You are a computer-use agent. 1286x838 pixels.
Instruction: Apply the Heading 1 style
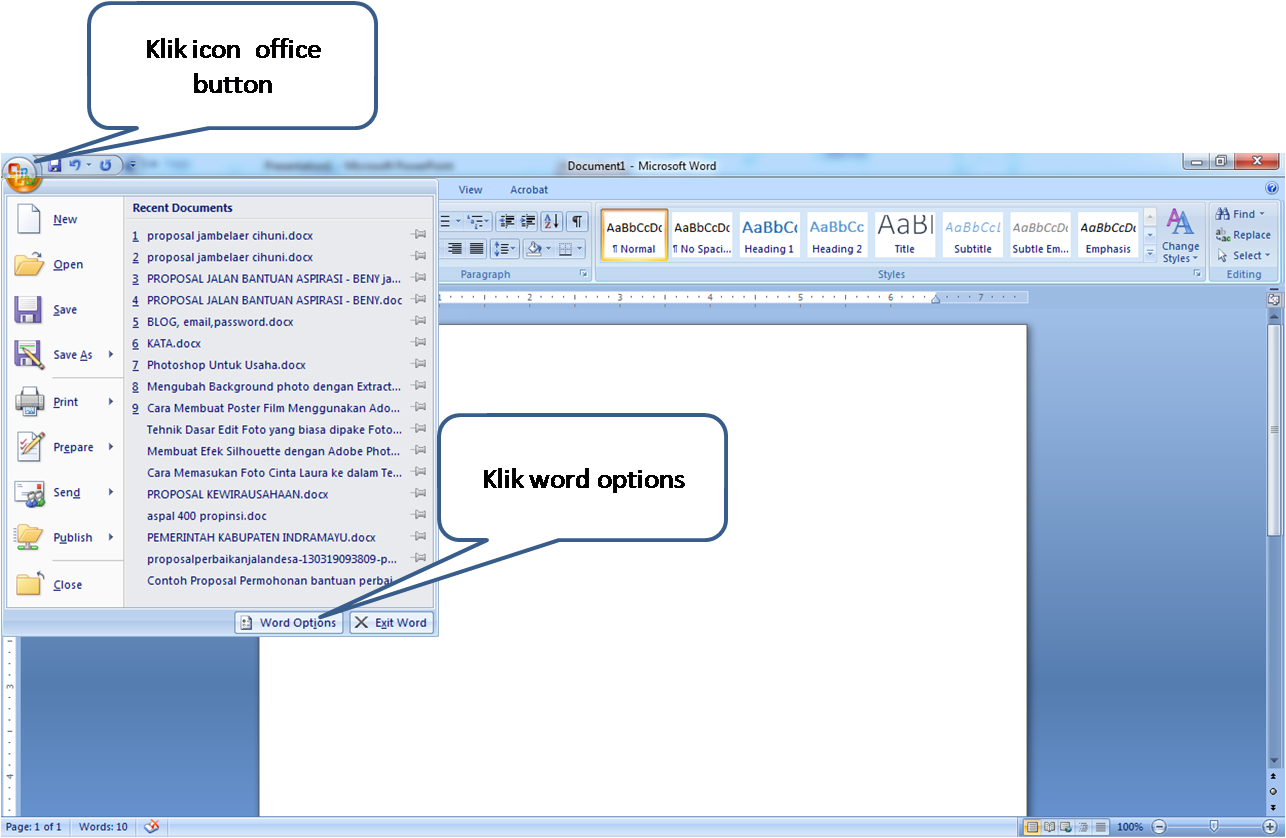point(768,236)
